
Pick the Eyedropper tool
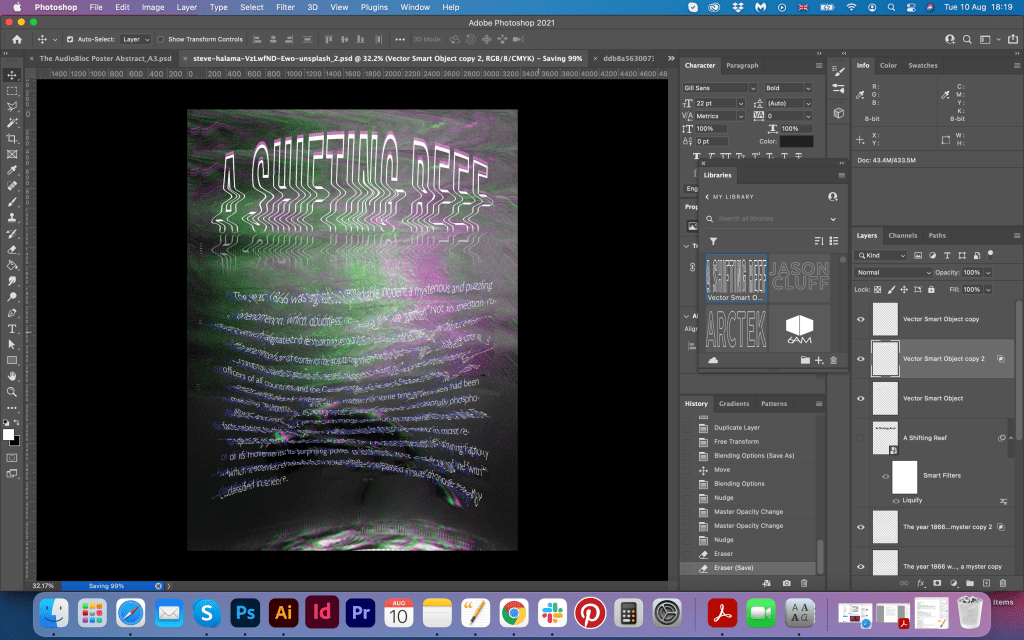pos(12,170)
